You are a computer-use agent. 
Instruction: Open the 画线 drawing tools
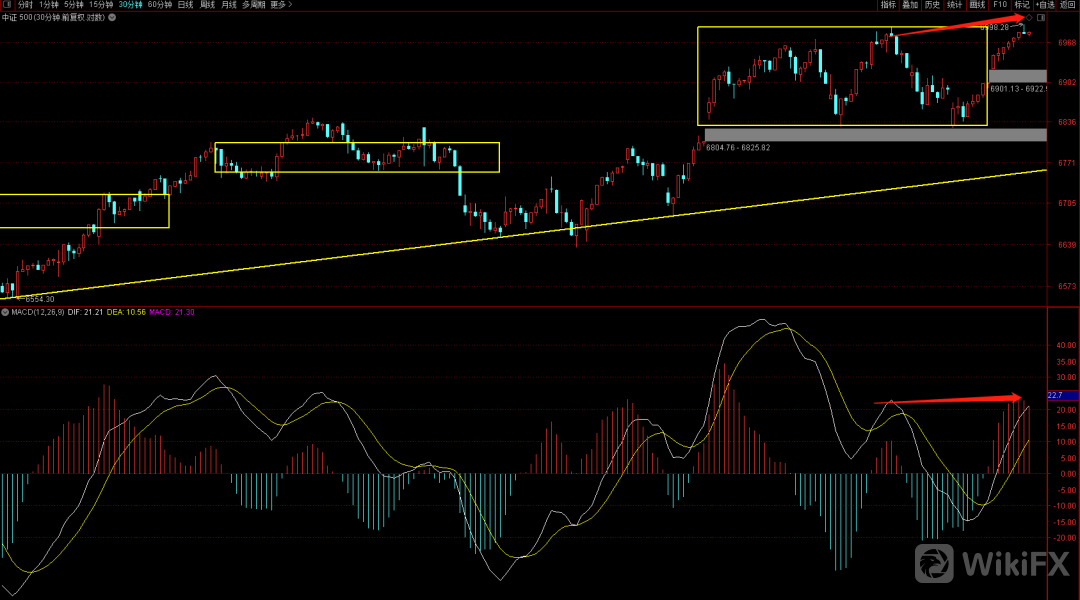point(977,5)
